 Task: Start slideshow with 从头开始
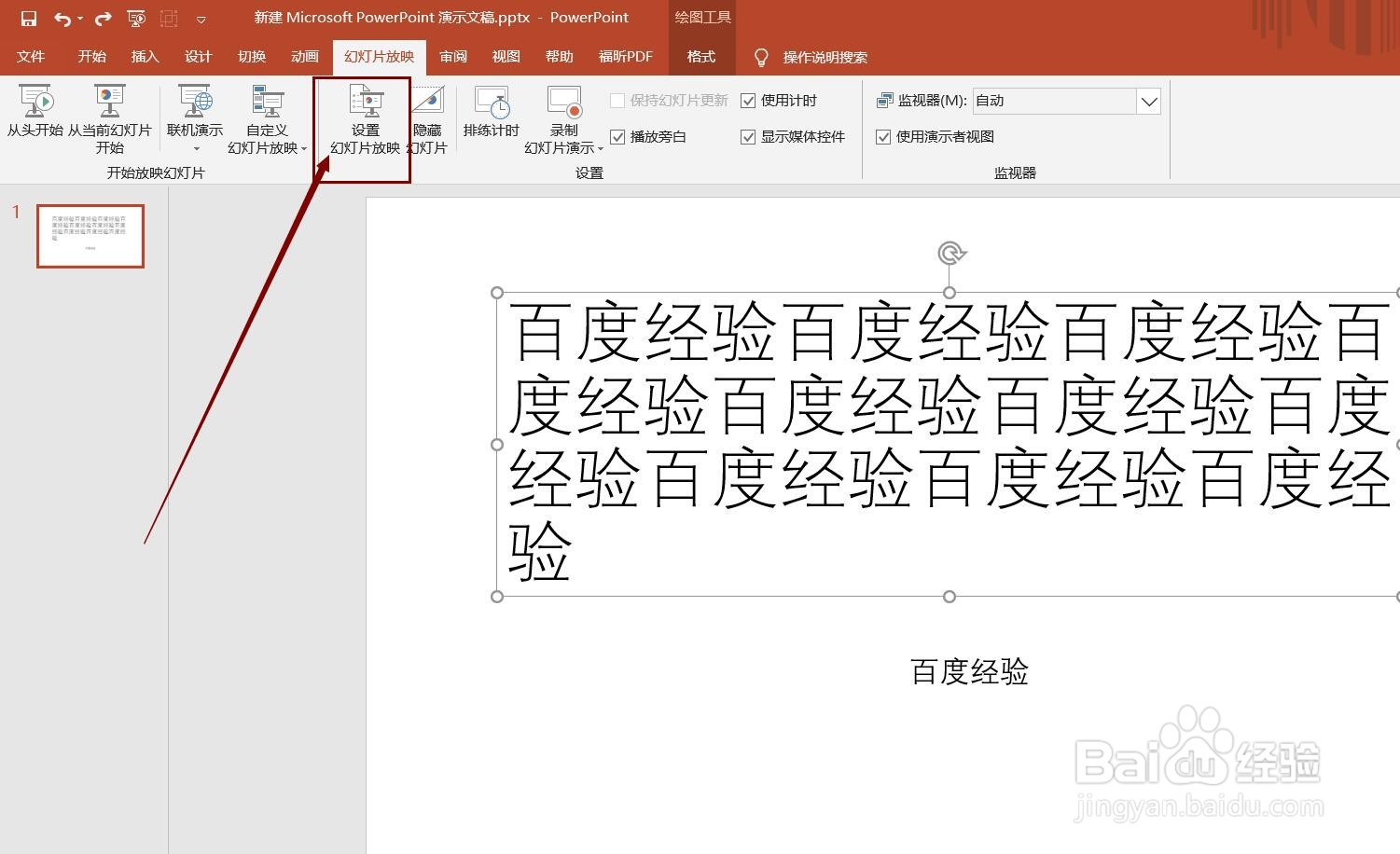(35, 112)
